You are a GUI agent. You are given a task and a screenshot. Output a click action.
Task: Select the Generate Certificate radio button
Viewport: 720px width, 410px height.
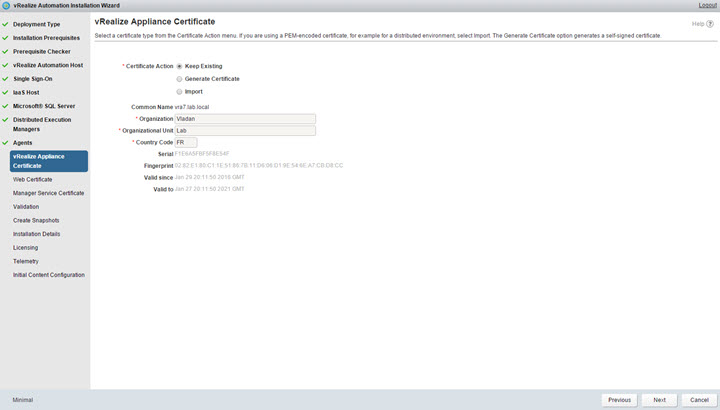click(x=180, y=79)
